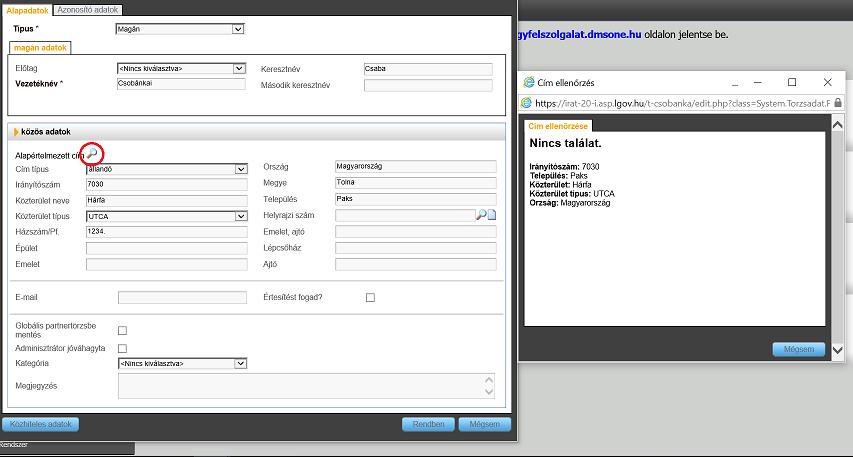Viewport: 853px width, 457px height.
Task: Check the Értesítést fogad? checkbox
Action: [370, 298]
